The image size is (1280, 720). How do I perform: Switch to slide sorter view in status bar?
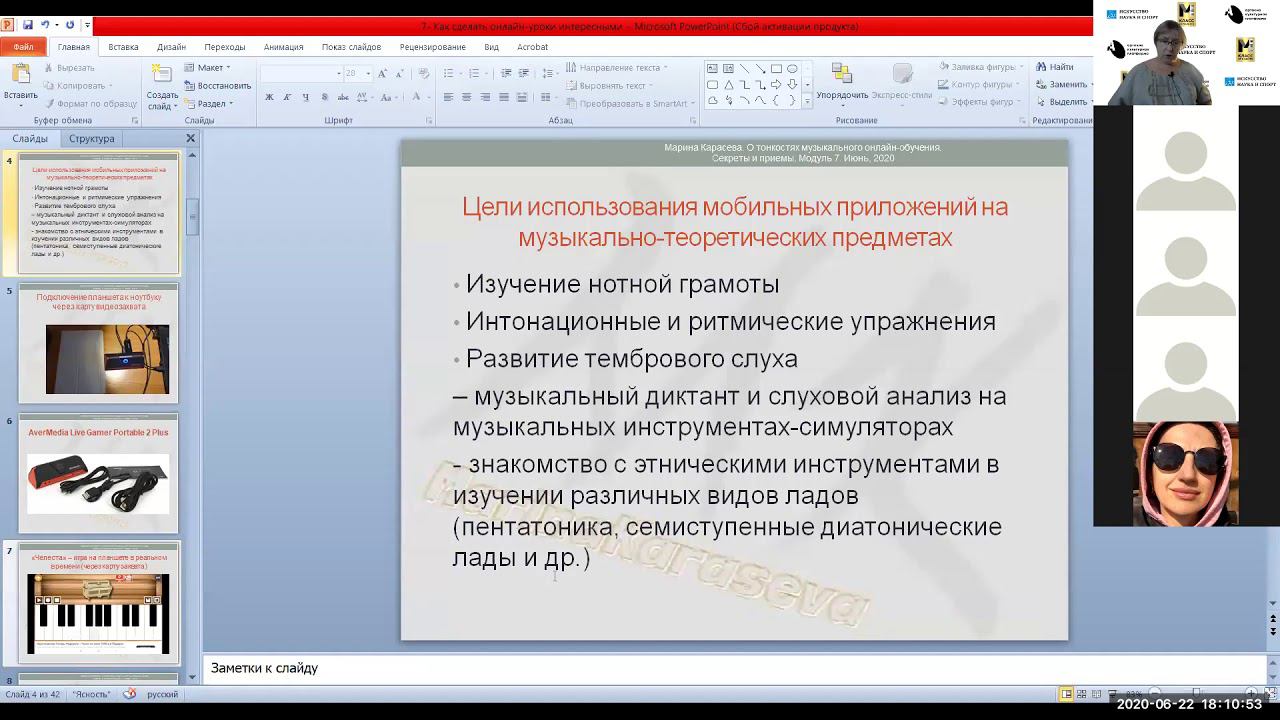(1083, 694)
